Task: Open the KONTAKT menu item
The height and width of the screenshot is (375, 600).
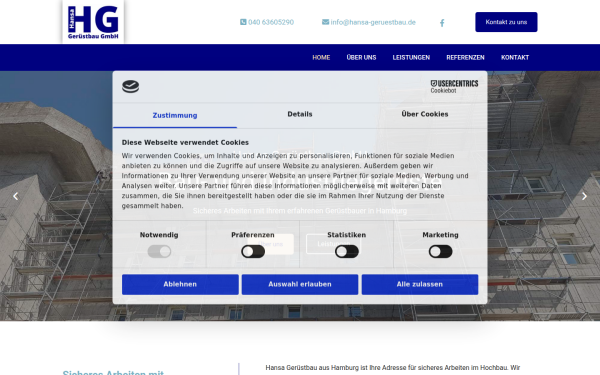Action: [x=515, y=57]
